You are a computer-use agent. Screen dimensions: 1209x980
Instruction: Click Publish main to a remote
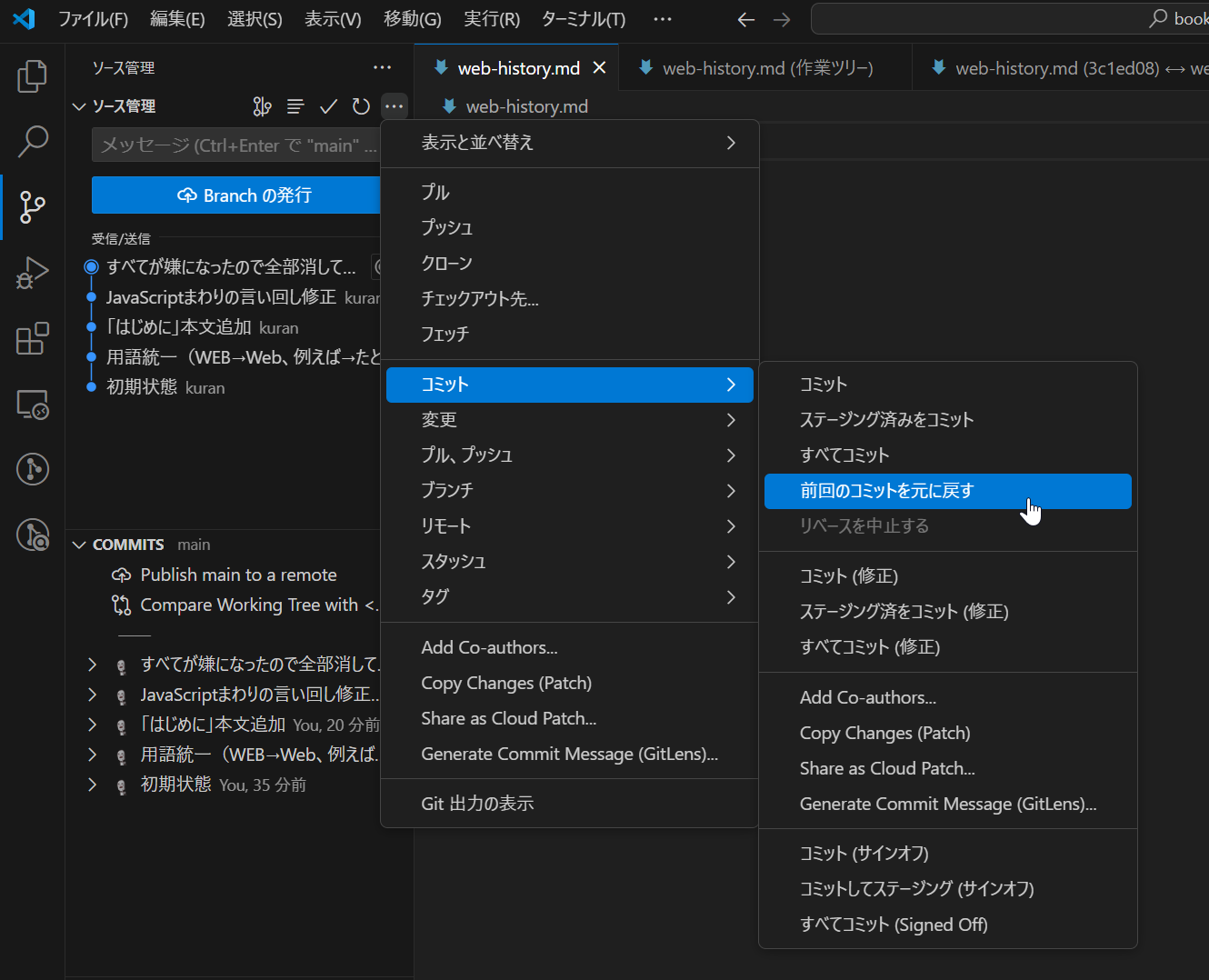(x=238, y=575)
